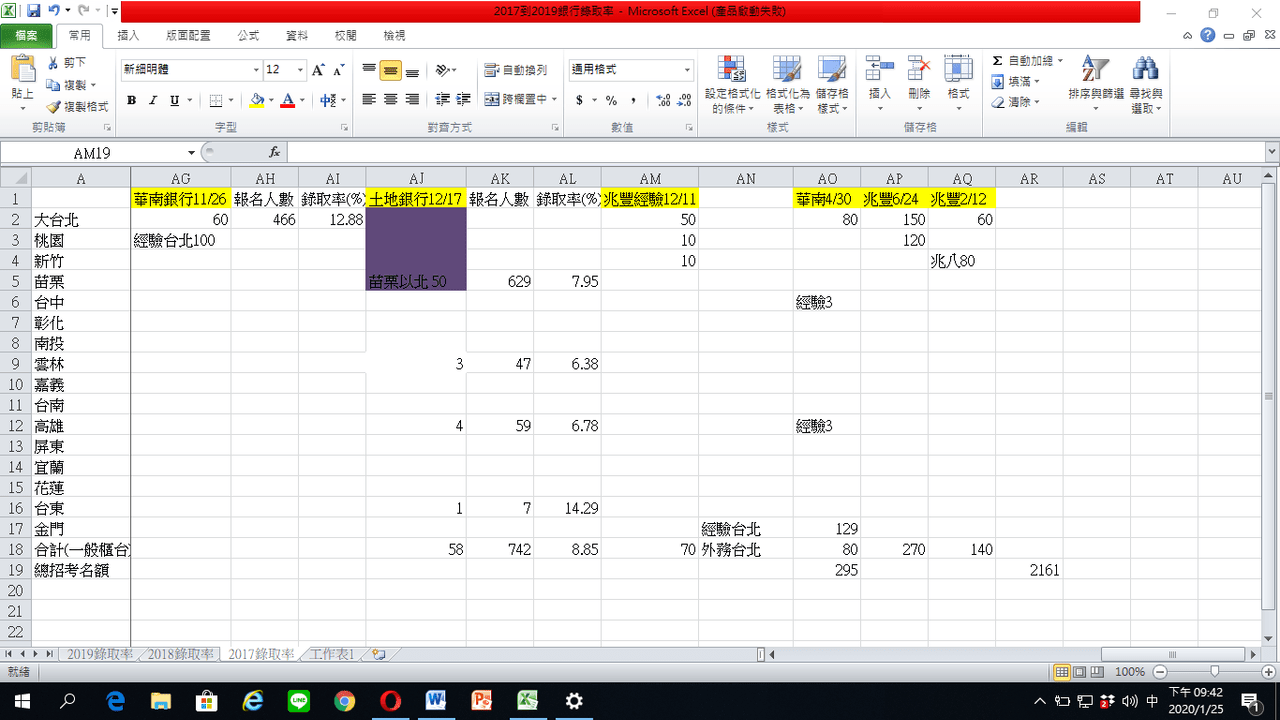Undo the last action
Image resolution: width=1280 pixels, height=720 pixels.
click(55, 11)
